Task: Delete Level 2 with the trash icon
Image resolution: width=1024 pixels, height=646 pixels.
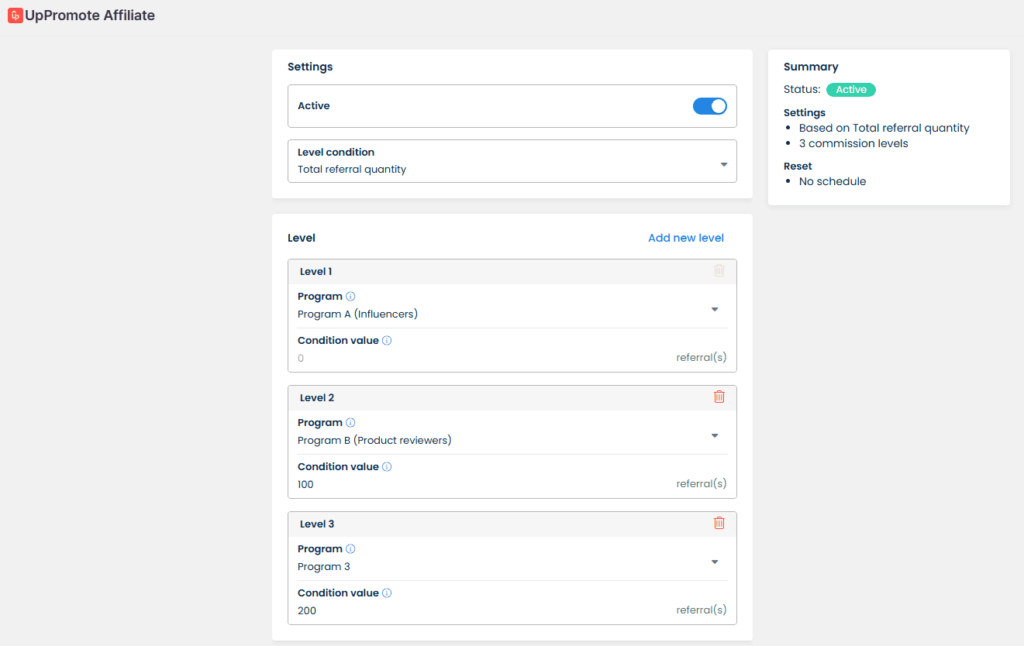Action: click(718, 397)
